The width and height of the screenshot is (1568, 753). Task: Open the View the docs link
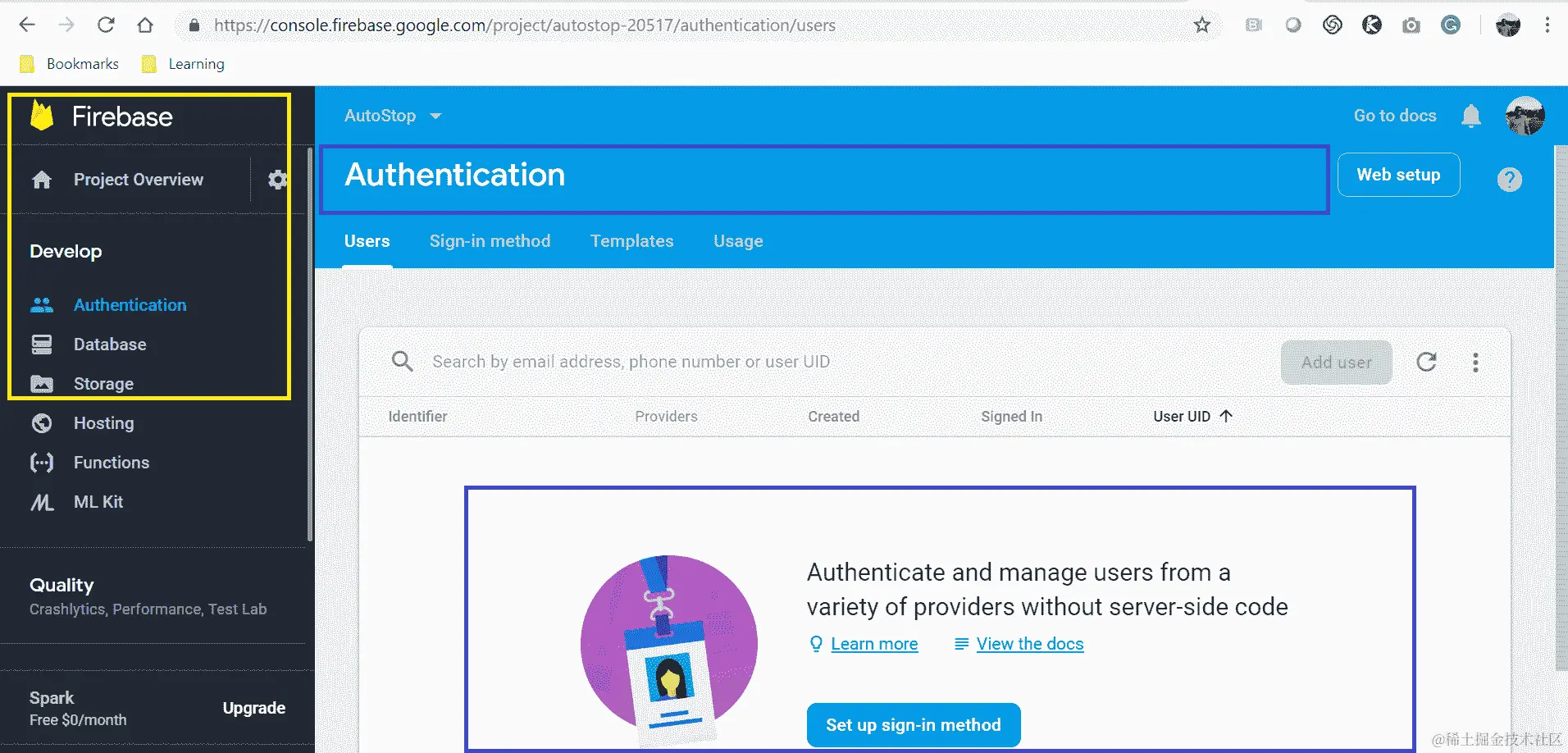click(x=1030, y=644)
